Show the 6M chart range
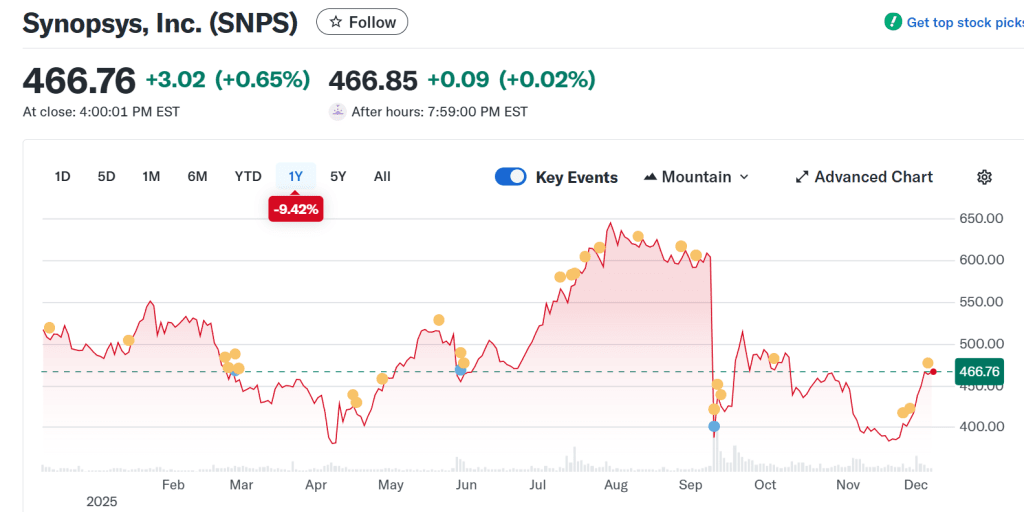1024x512 pixels. [x=197, y=177]
